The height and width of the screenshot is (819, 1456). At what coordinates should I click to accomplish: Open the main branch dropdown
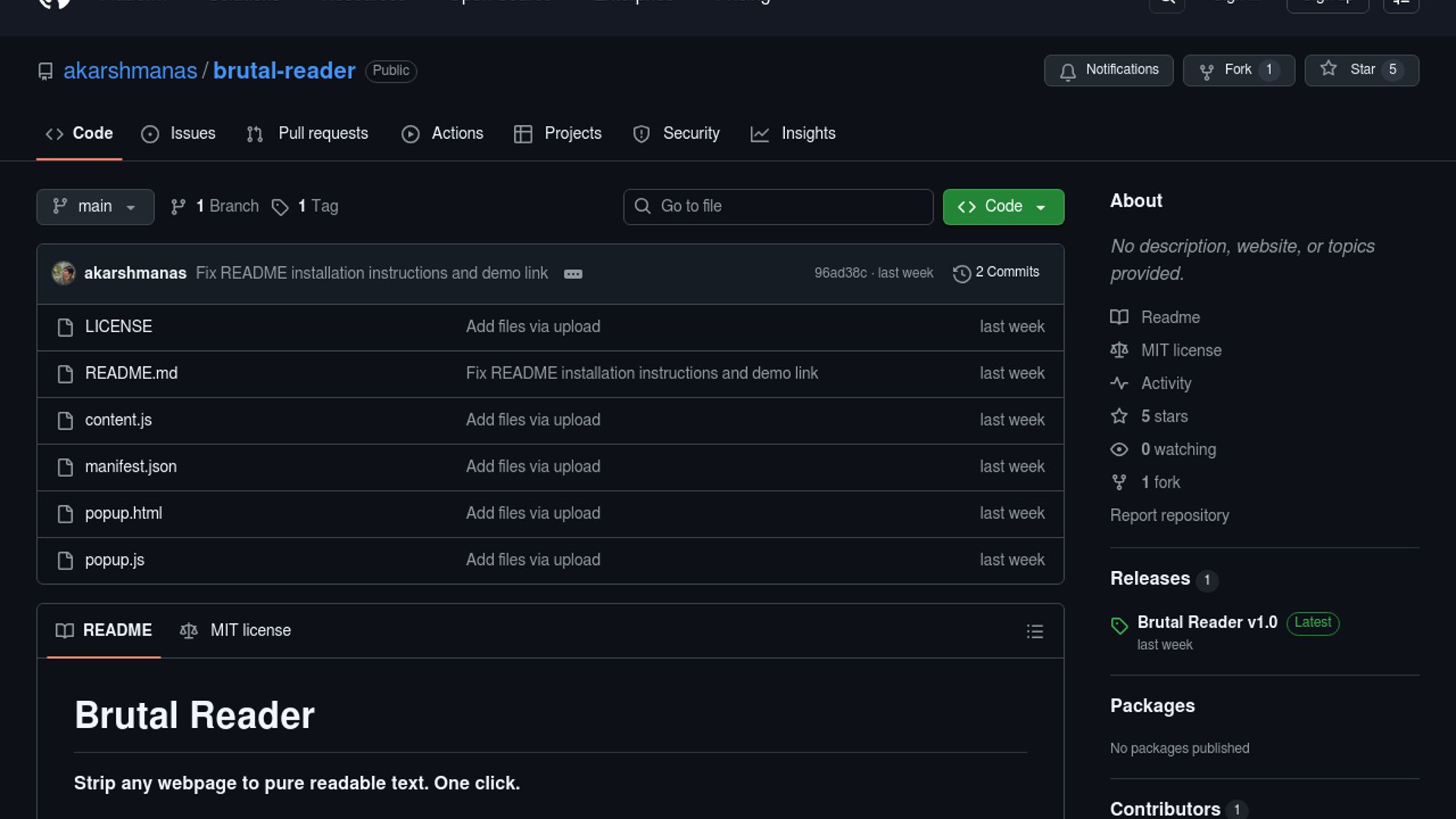click(95, 206)
